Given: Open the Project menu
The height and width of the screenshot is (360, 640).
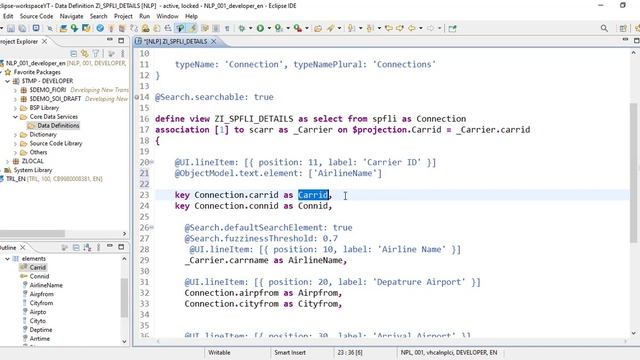Looking at the screenshot, I should pyautogui.click(x=123, y=16).
